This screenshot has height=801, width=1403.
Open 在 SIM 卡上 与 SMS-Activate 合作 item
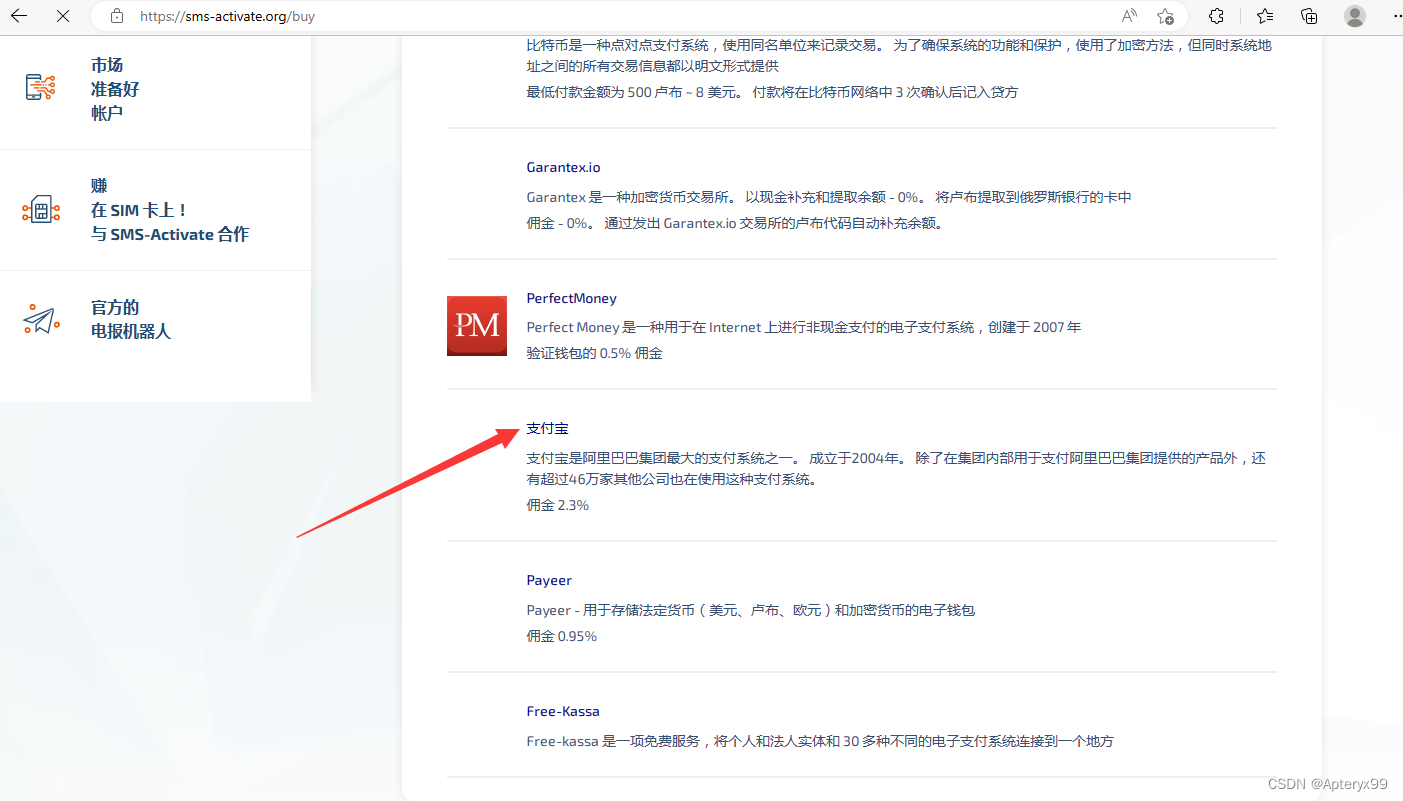155,210
